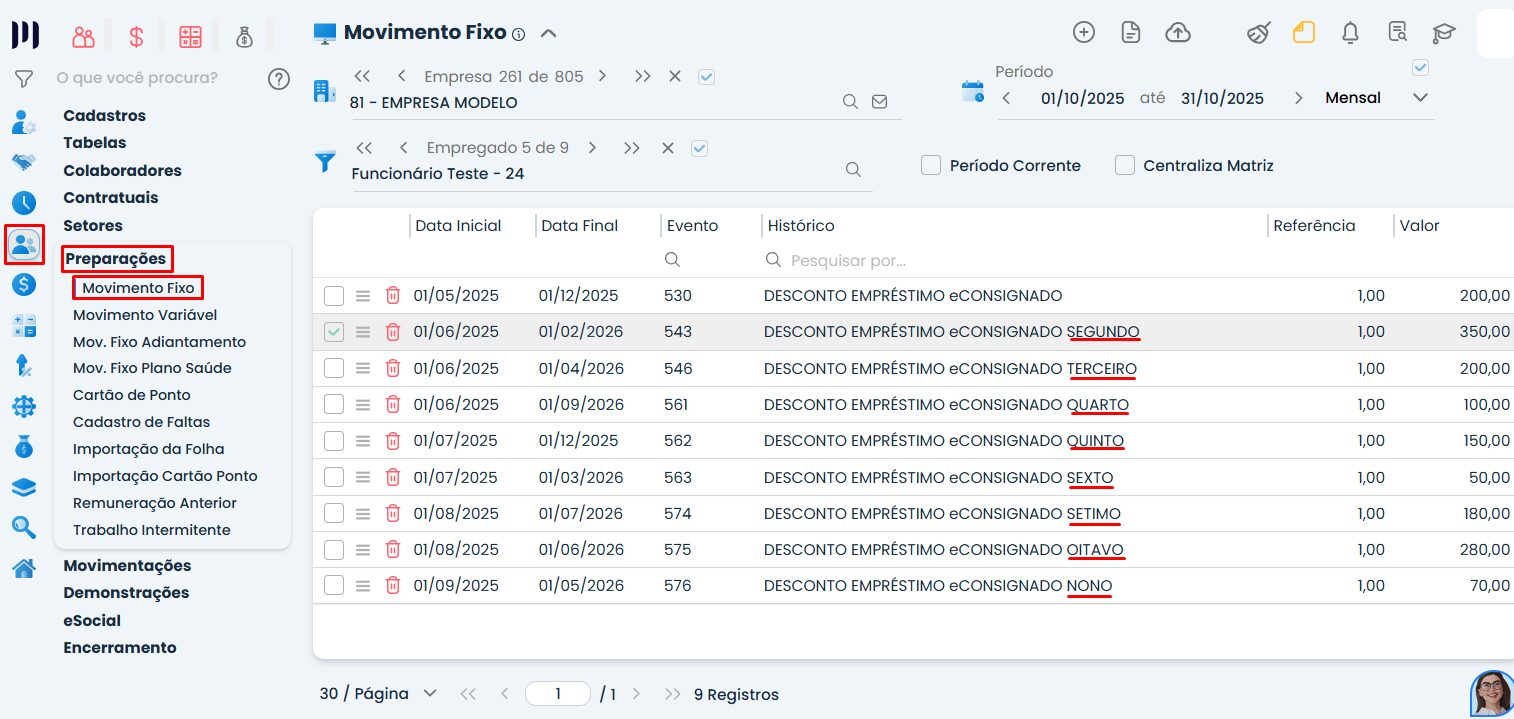Toggle the Centraliza Matriz checkbox
Viewport: 1514px width, 719px height.
(1125, 166)
